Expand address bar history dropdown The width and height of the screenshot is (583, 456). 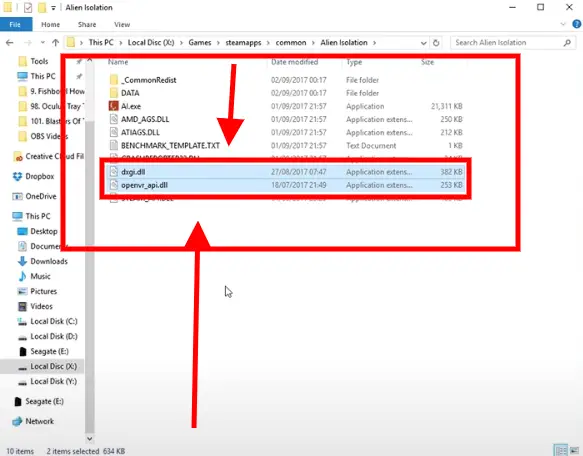423,43
